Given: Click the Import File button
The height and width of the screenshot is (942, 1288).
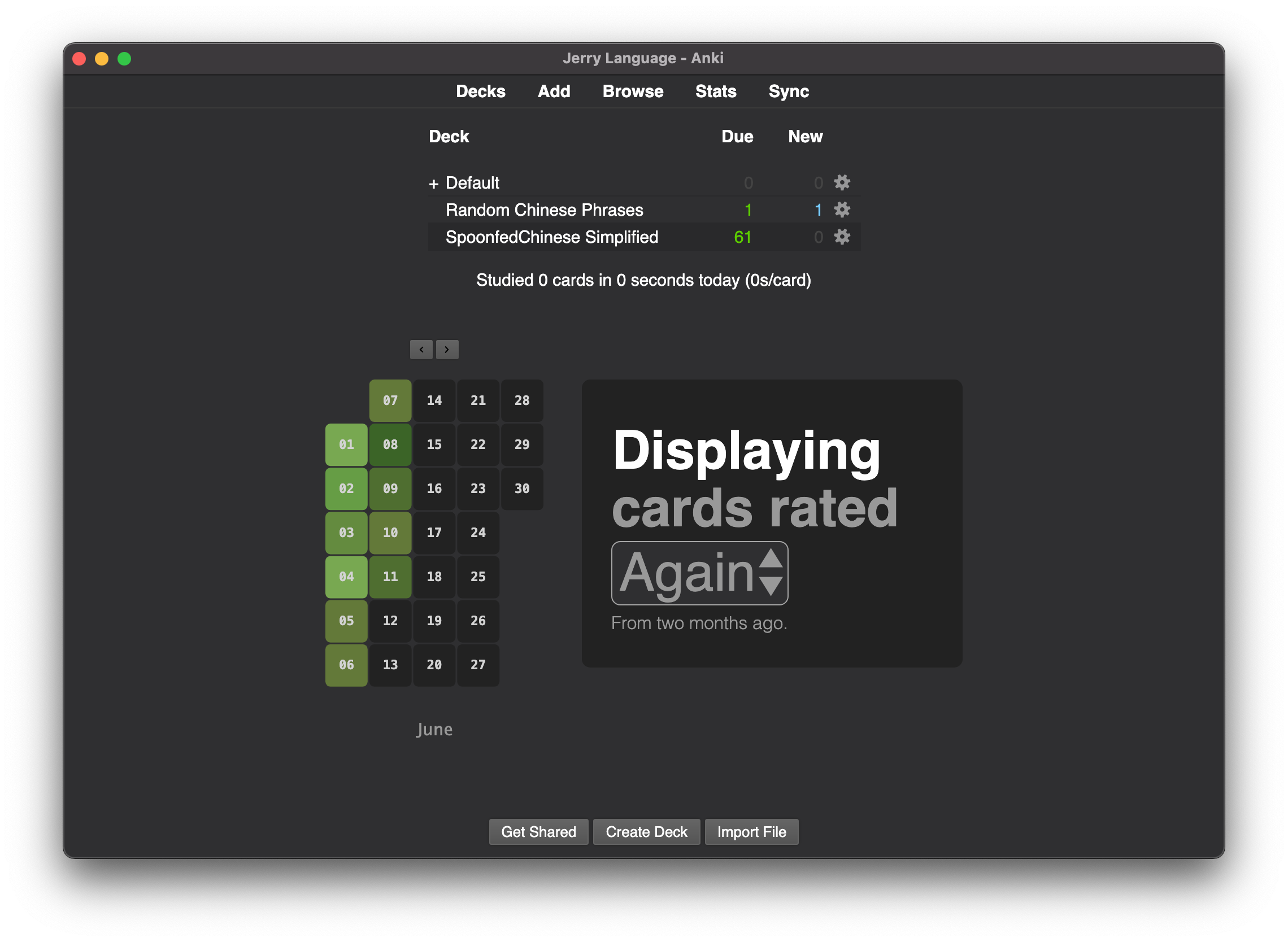Looking at the screenshot, I should pos(751,832).
